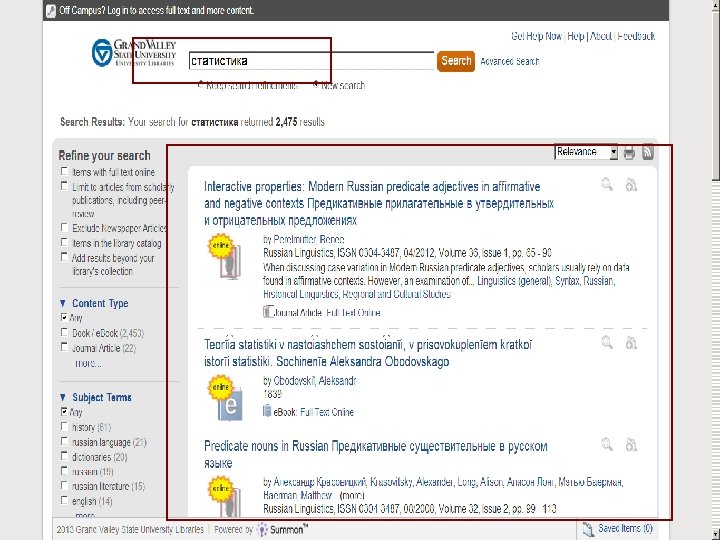The height and width of the screenshot is (540, 720).
Task: Click online journal icon for Predicate nouns result
Action: (x=225, y=496)
